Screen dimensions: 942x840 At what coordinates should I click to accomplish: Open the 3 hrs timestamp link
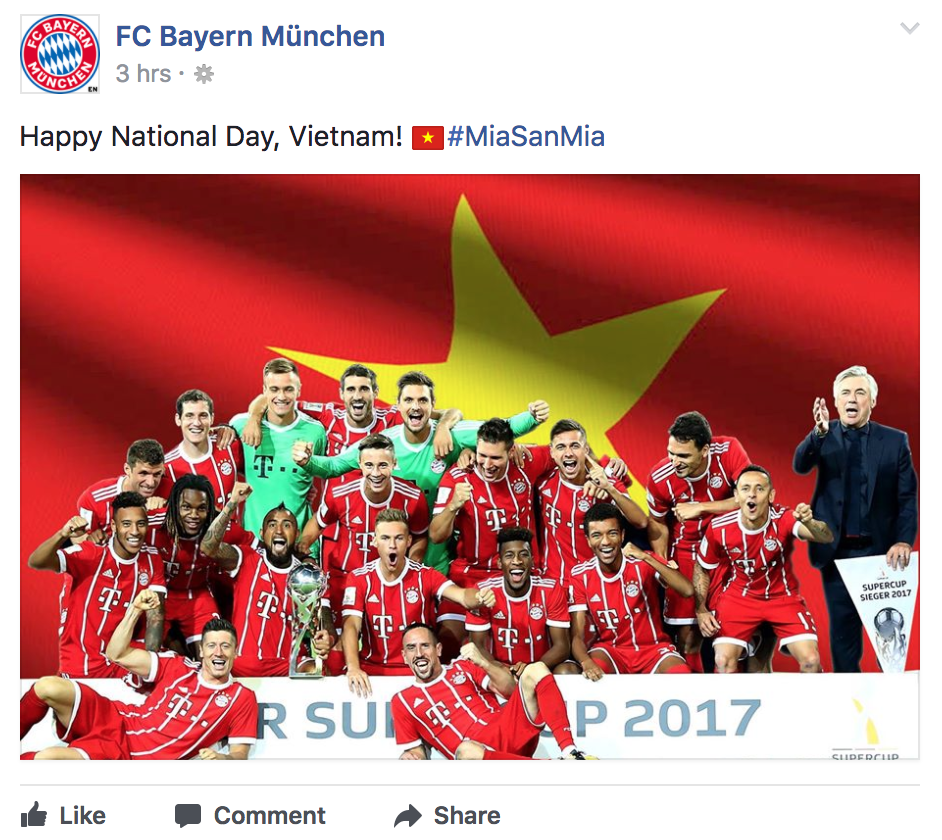pos(143,74)
